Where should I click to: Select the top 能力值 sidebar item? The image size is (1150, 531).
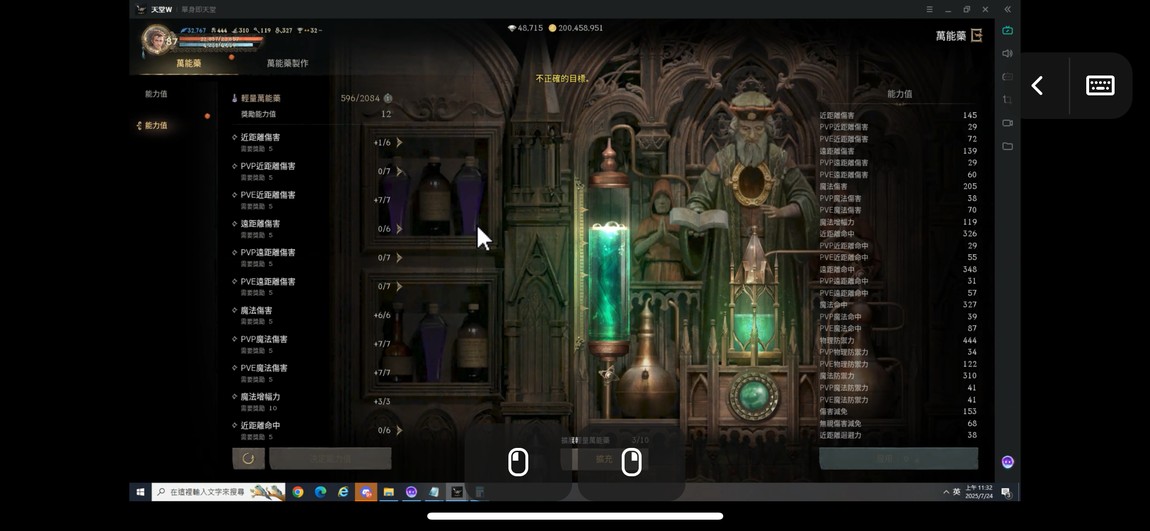pyautogui.click(x=156, y=94)
